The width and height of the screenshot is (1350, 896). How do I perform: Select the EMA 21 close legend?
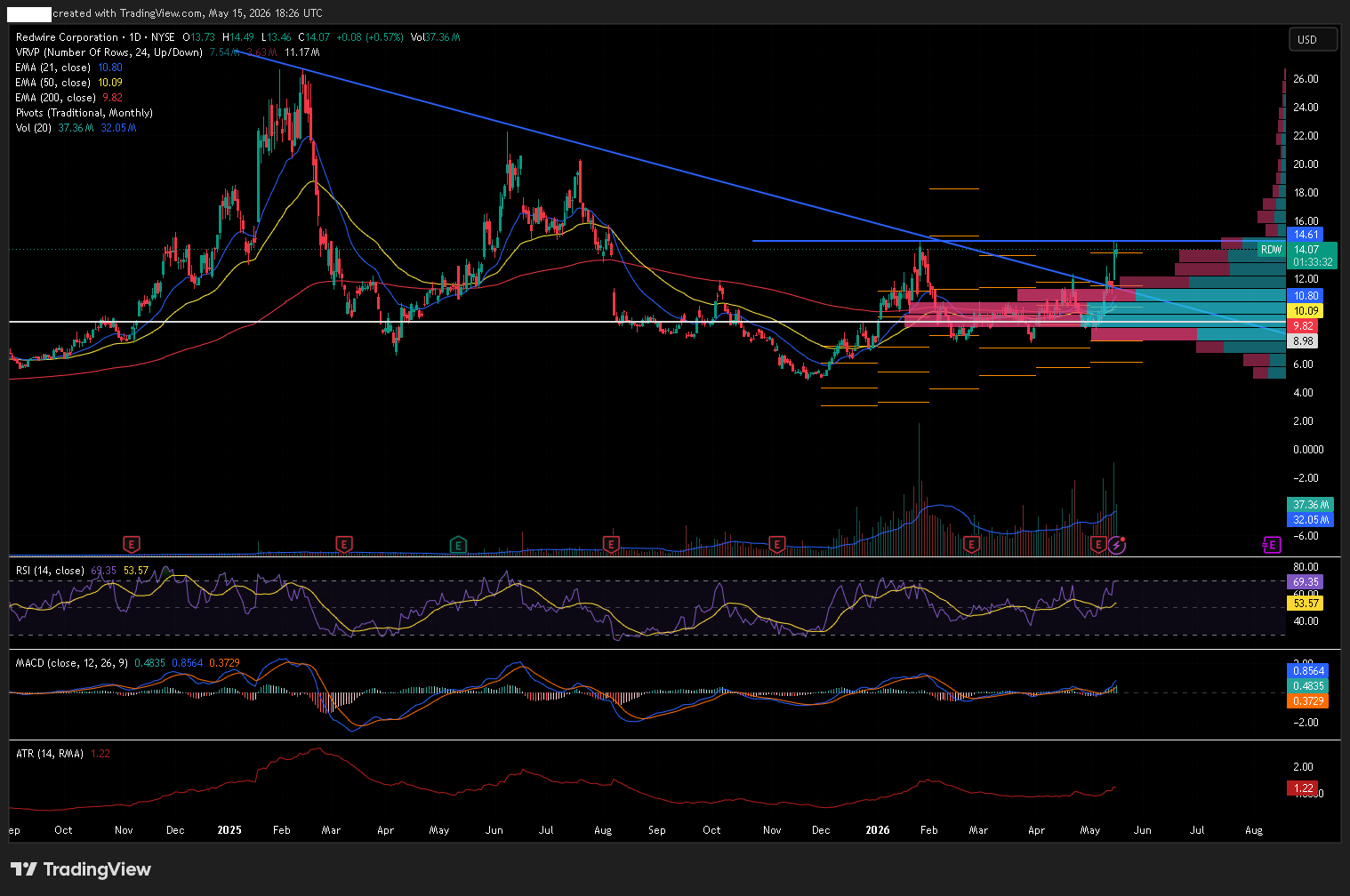click(x=53, y=68)
